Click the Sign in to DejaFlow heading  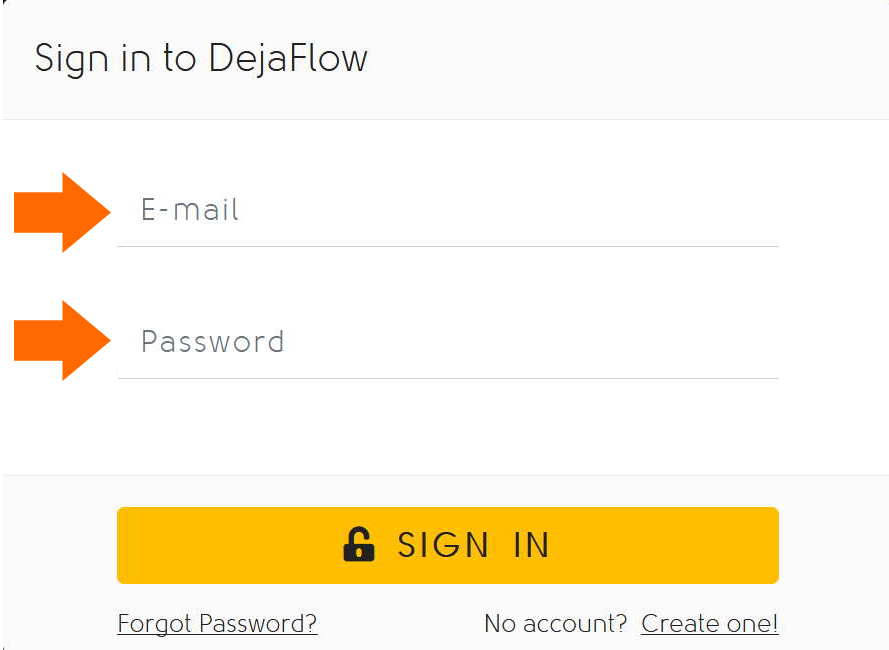200,58
